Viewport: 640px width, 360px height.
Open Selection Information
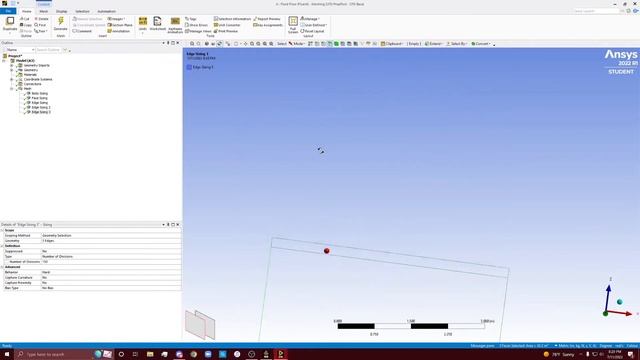click(232, 19)
